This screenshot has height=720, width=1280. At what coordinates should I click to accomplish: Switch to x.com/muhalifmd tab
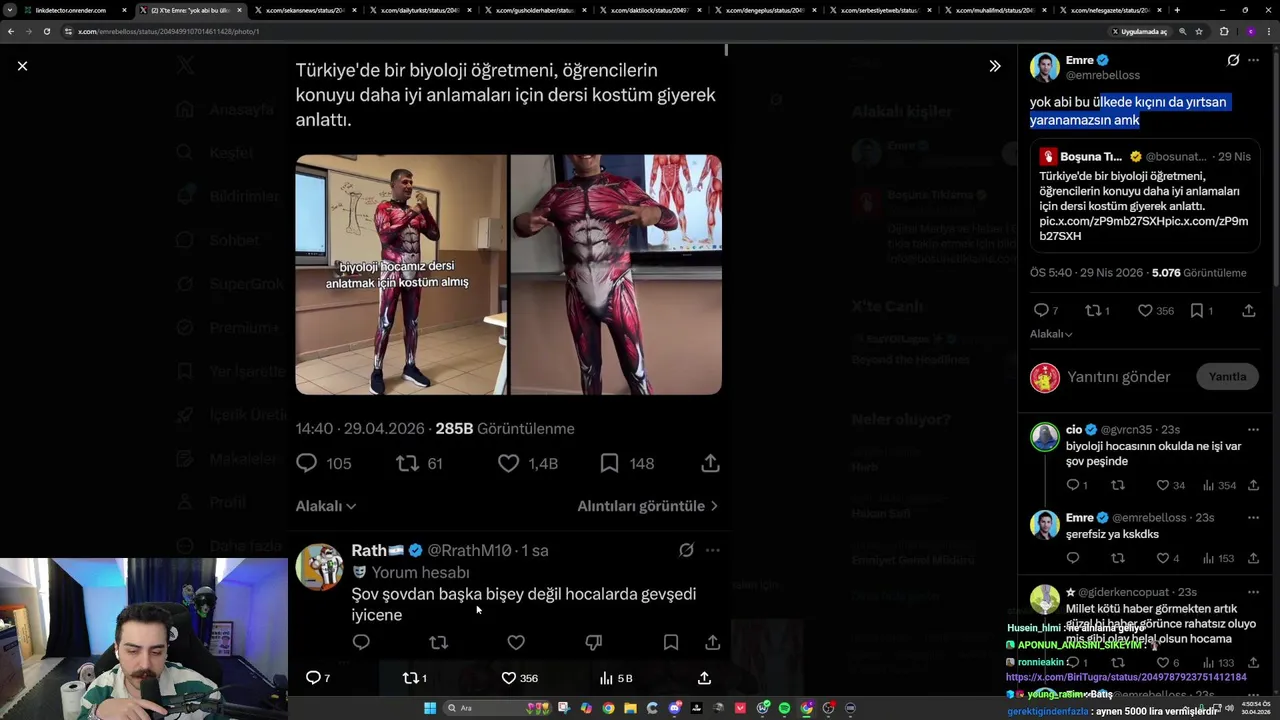point(994,10)
